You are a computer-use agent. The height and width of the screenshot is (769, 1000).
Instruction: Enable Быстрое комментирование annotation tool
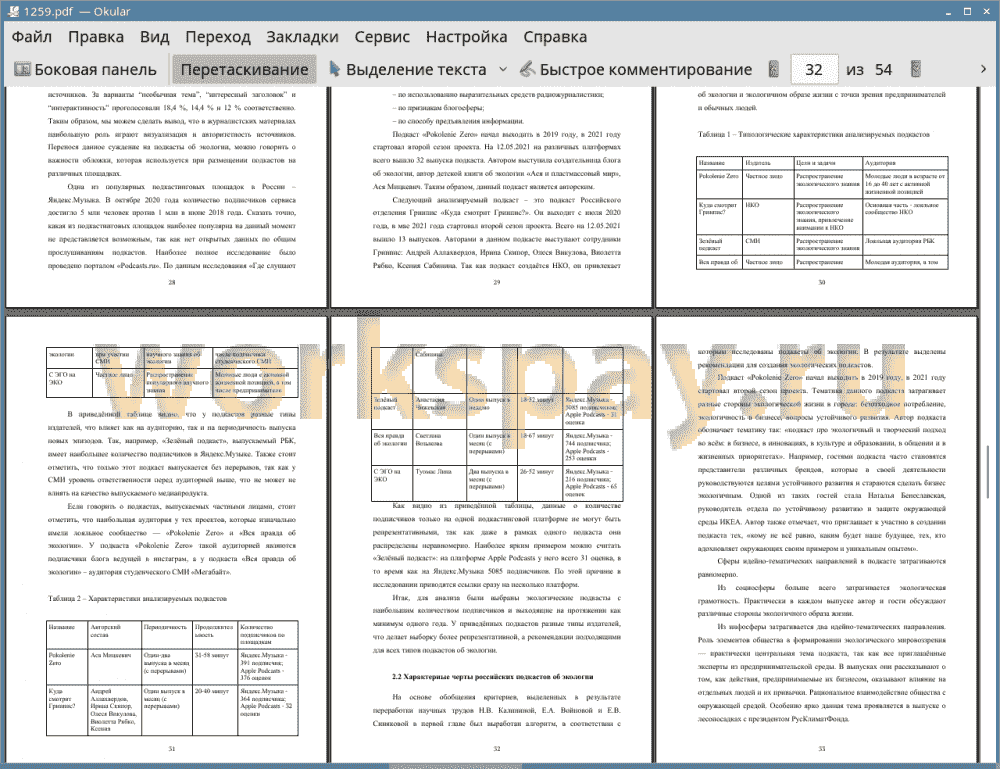[636, 70]
